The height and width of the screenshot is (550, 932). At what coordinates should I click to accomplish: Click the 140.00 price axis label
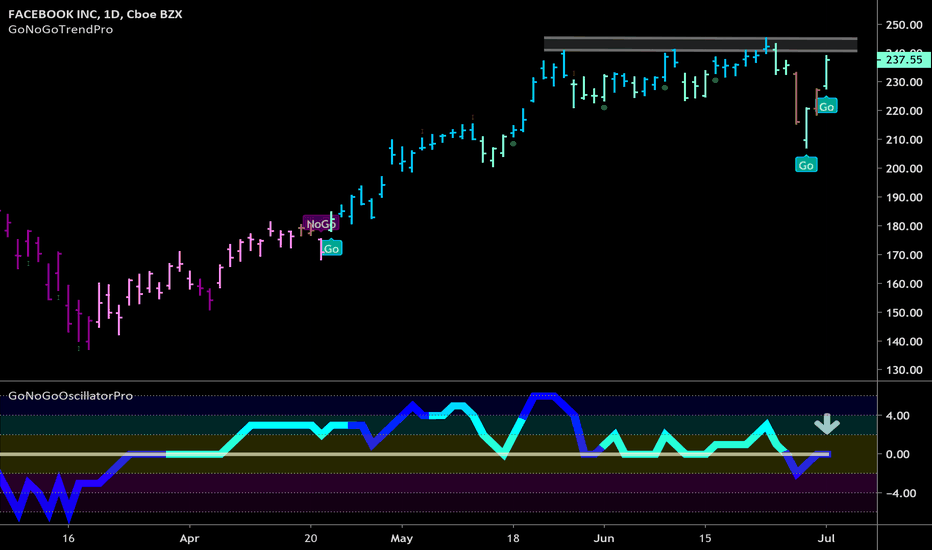[904, 341]
